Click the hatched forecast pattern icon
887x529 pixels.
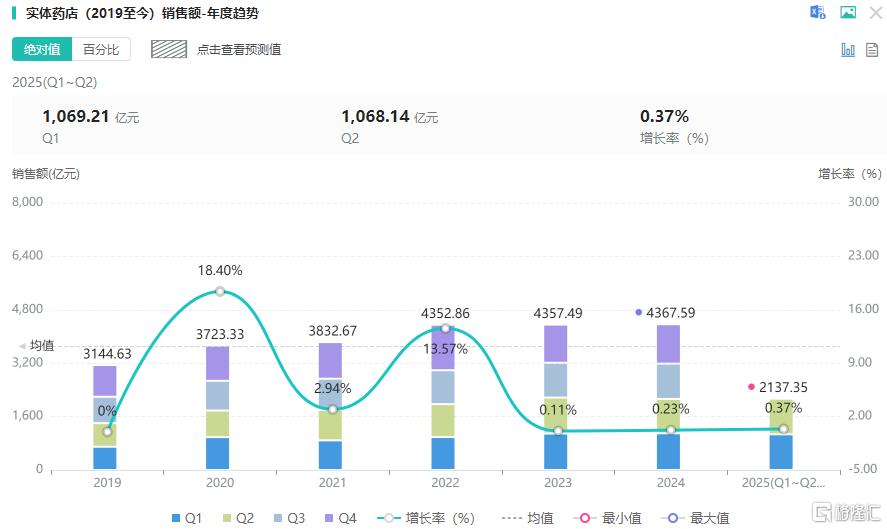[169, 49]
